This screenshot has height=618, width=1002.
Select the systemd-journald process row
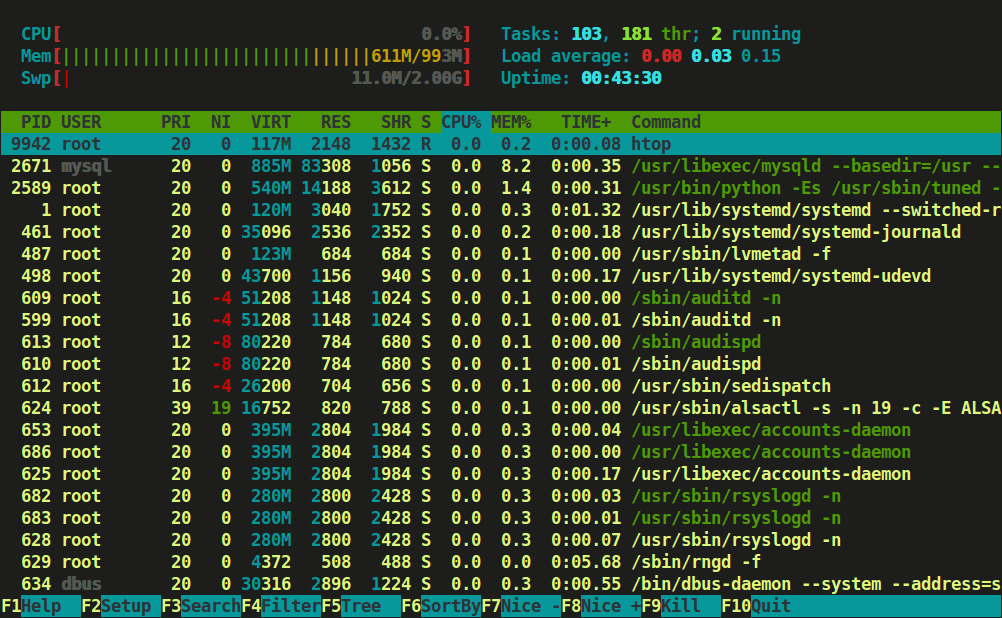[500, 232]
